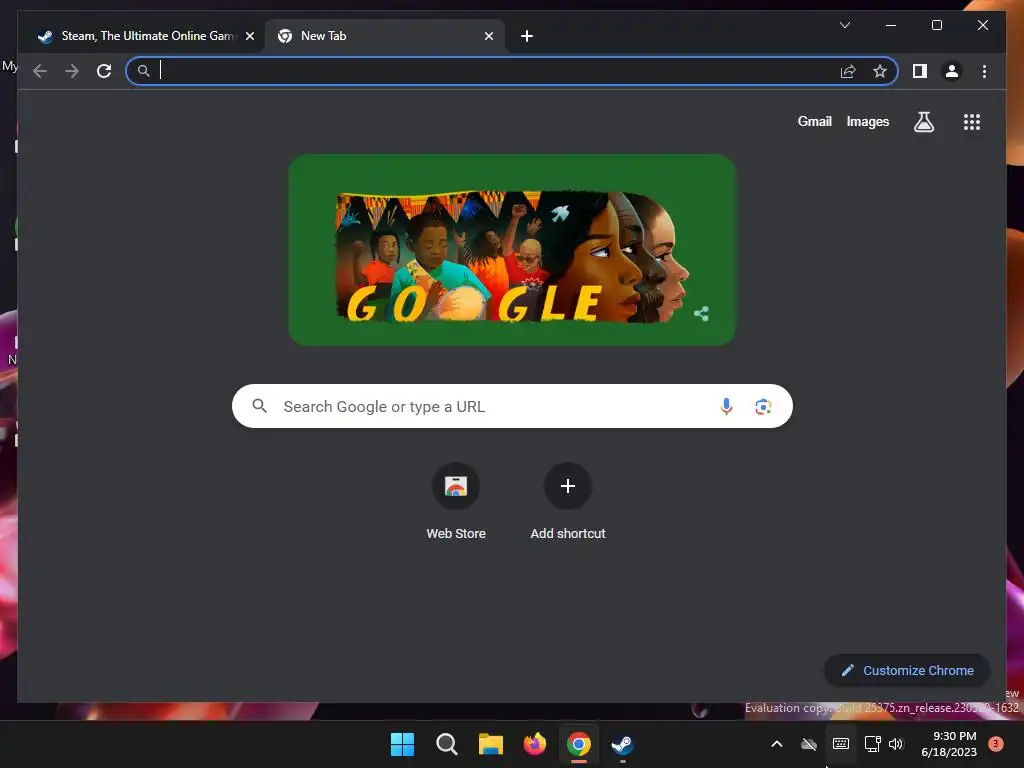Open the Web Store shortcut
Image resolution: width=1024 pixels, height=768 pixels.
point(456,501)
